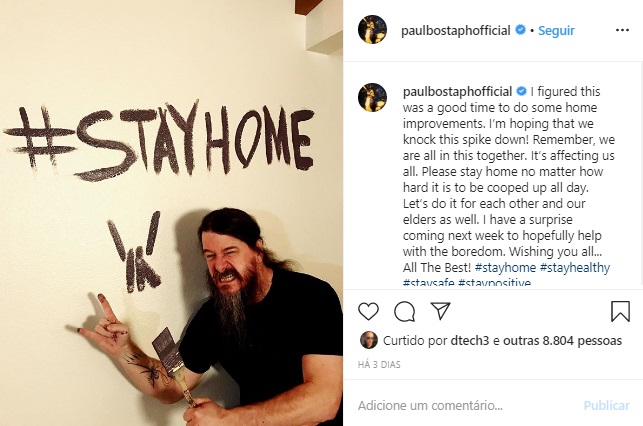The height and width of the screenshot is (426, 643).
Task: Open the #stayhealthy hashtag link
Action: point(575,268)
